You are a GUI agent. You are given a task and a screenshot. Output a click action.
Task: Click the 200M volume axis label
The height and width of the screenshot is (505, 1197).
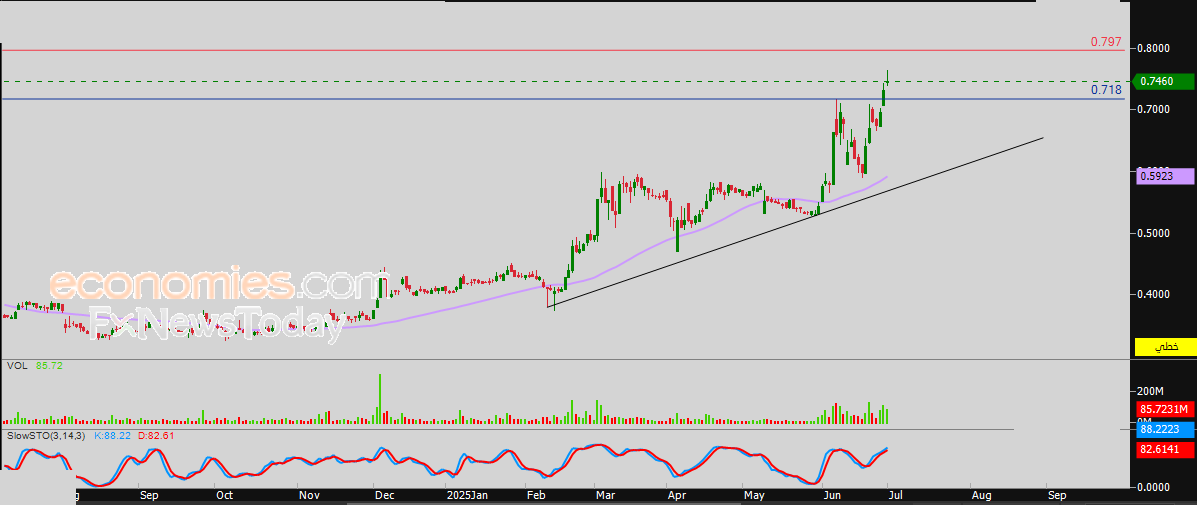(1152, 391)
